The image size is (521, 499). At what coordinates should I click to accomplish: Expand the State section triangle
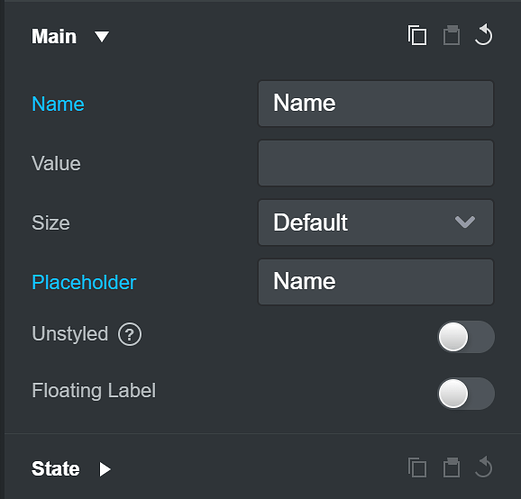coord(105,469)
